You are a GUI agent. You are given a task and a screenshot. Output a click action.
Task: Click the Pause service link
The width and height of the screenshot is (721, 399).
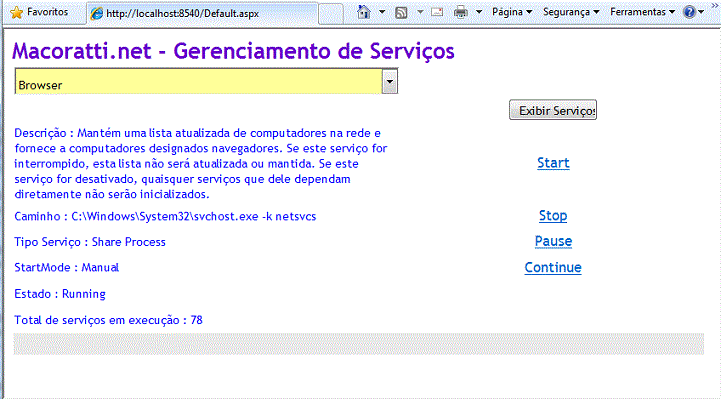point(553,241)
